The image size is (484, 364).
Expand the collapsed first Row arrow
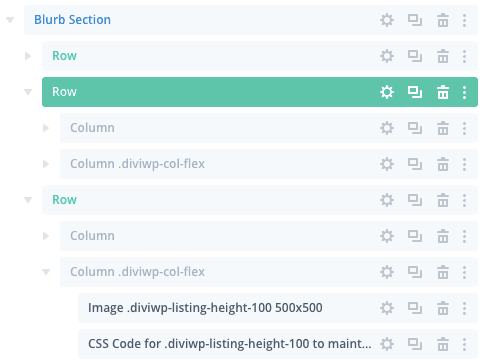28,56
